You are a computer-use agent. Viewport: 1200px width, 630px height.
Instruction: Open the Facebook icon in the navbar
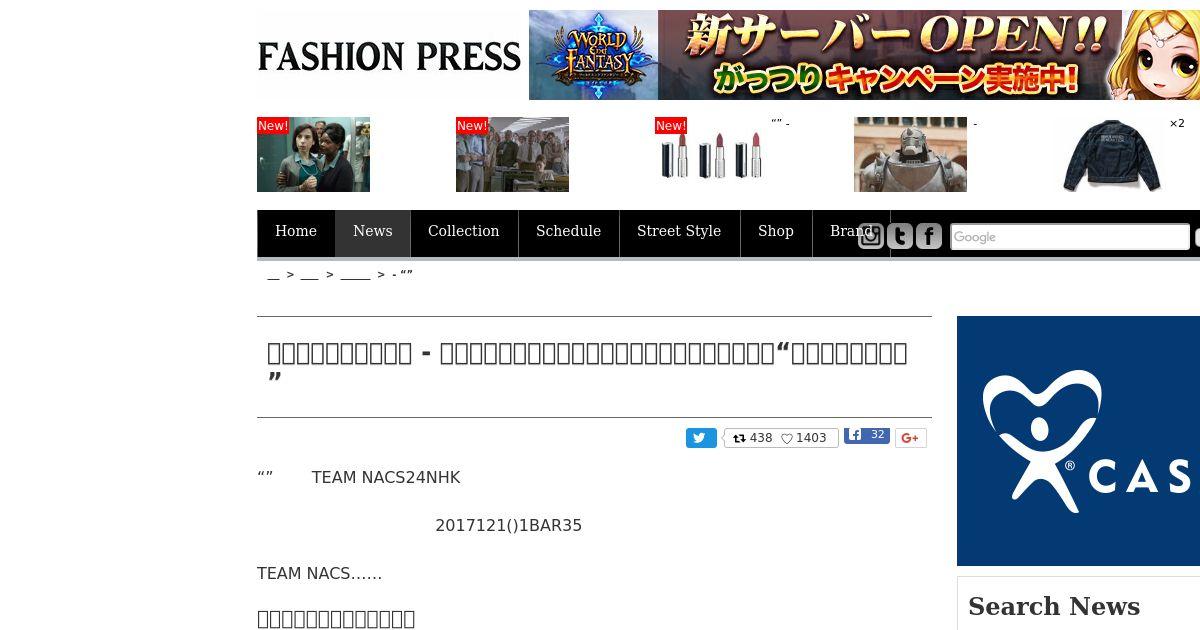[x=929, y=236]
